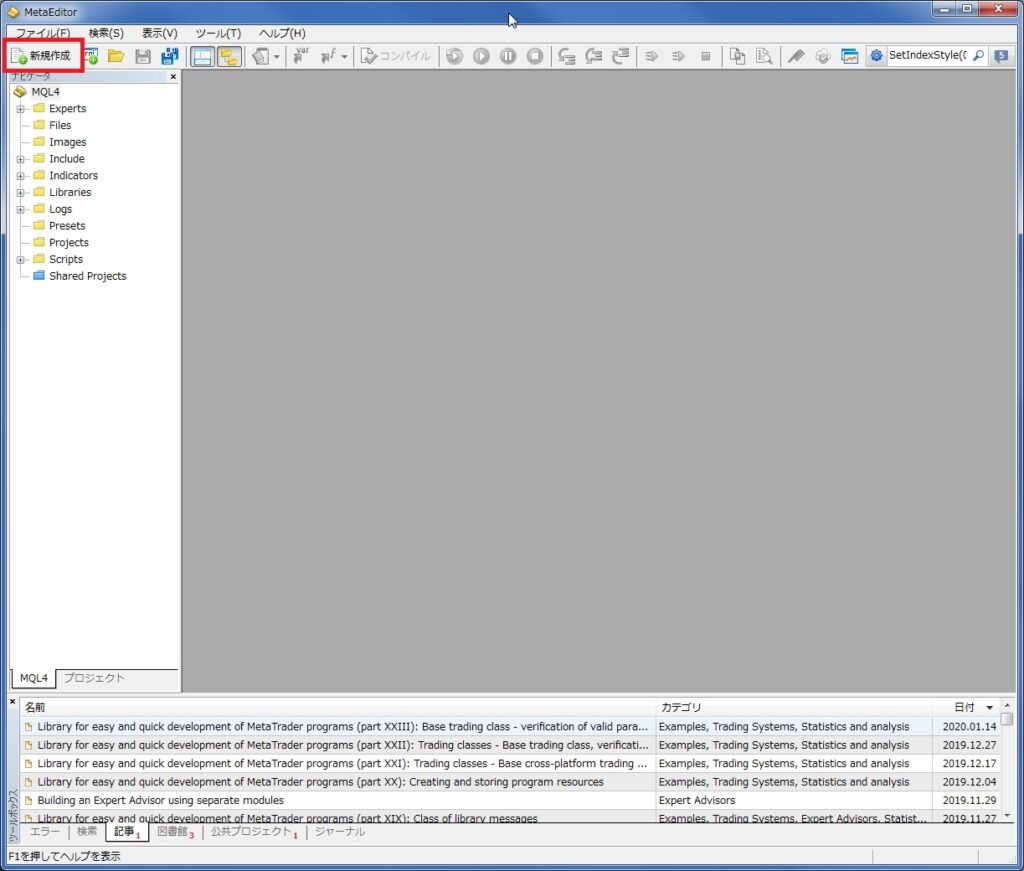Switch to the プロジェクト tab in Navigator
The height and width of the screenshot is (871, 1024).
click(x=94, y=678)
